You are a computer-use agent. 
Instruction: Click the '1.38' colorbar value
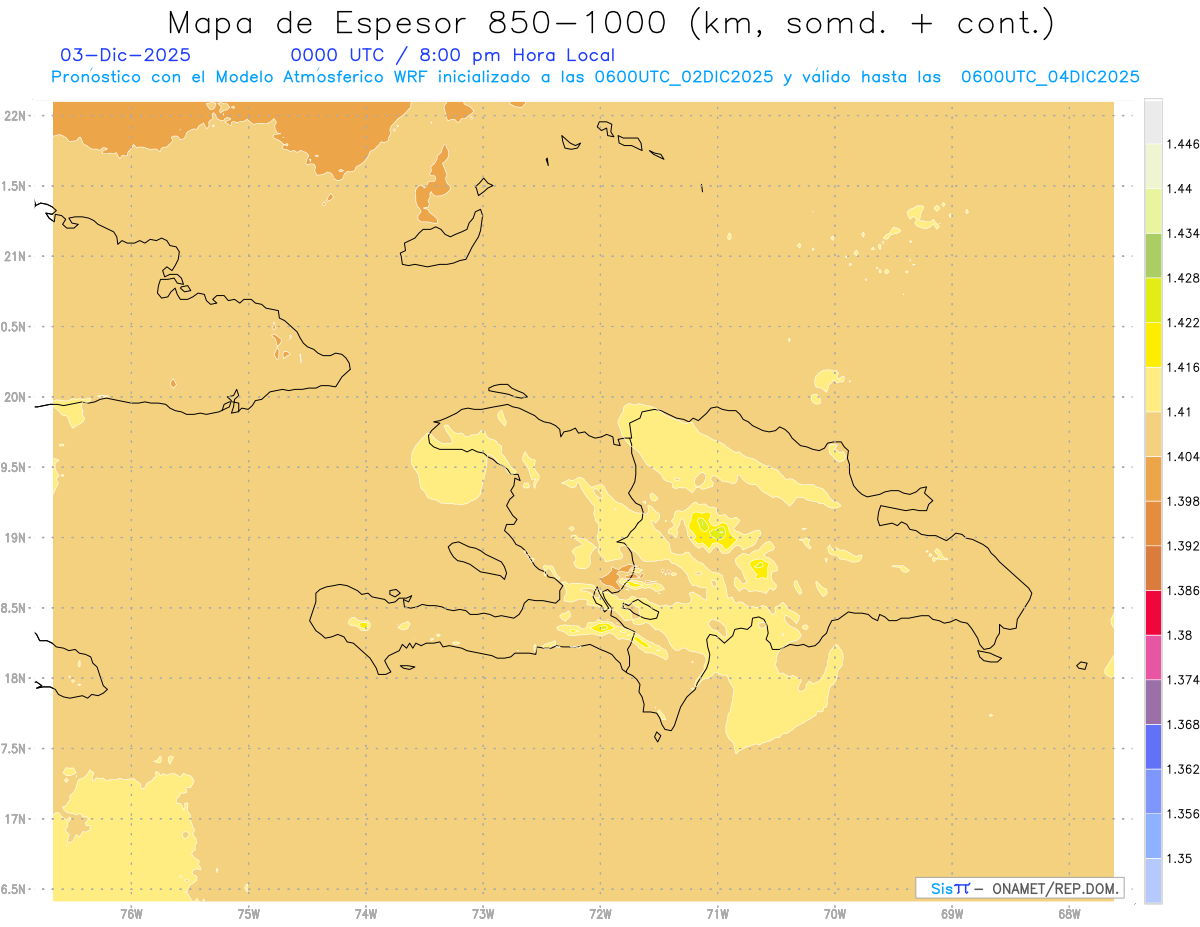tap(1178, 635)
